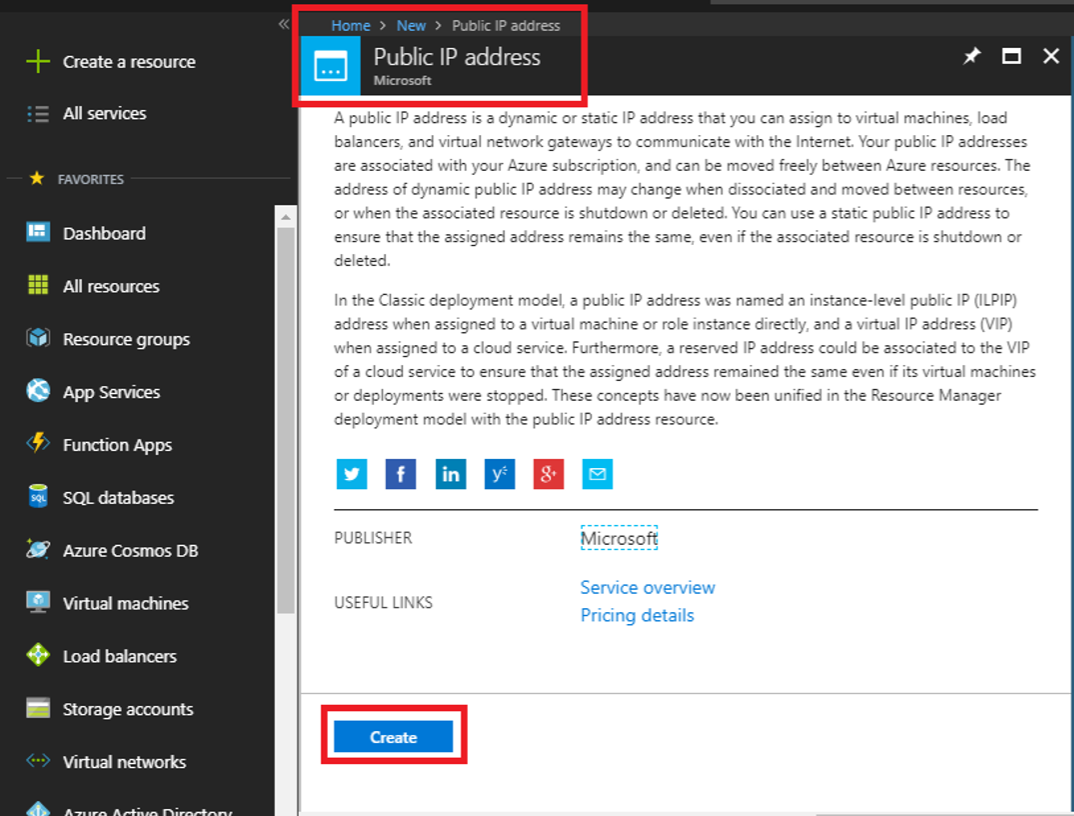Select App Services in favorites

112,392
